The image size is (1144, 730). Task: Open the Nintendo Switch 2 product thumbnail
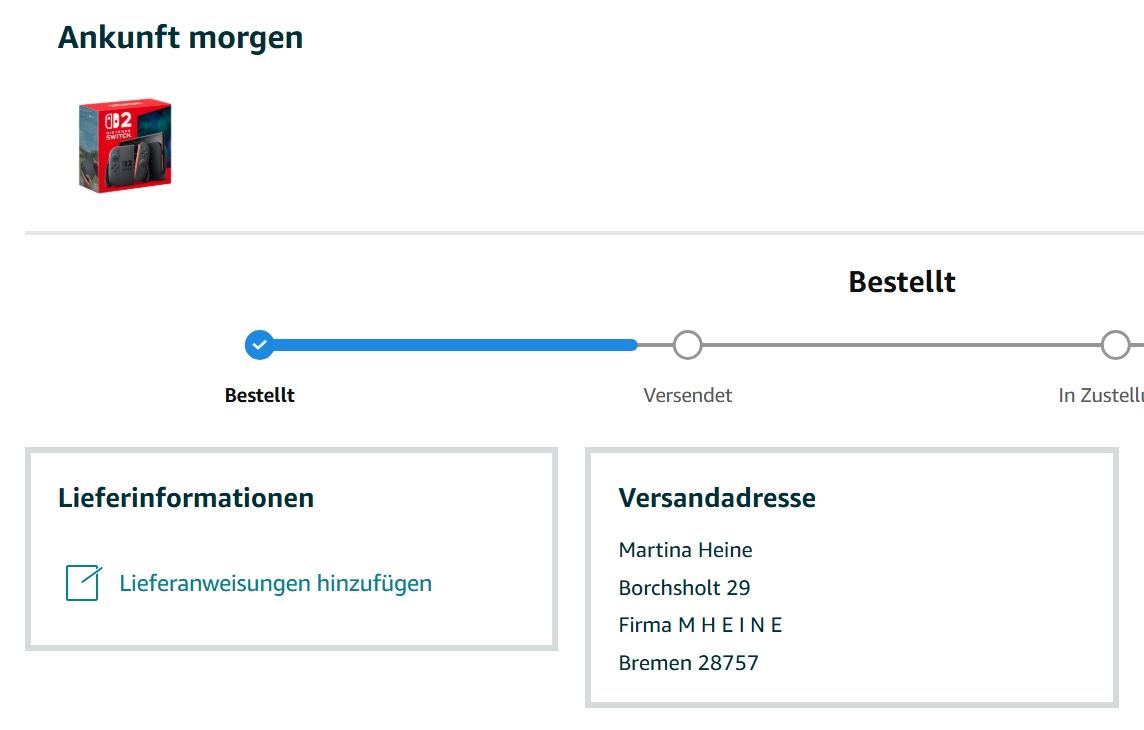point(125,145)
